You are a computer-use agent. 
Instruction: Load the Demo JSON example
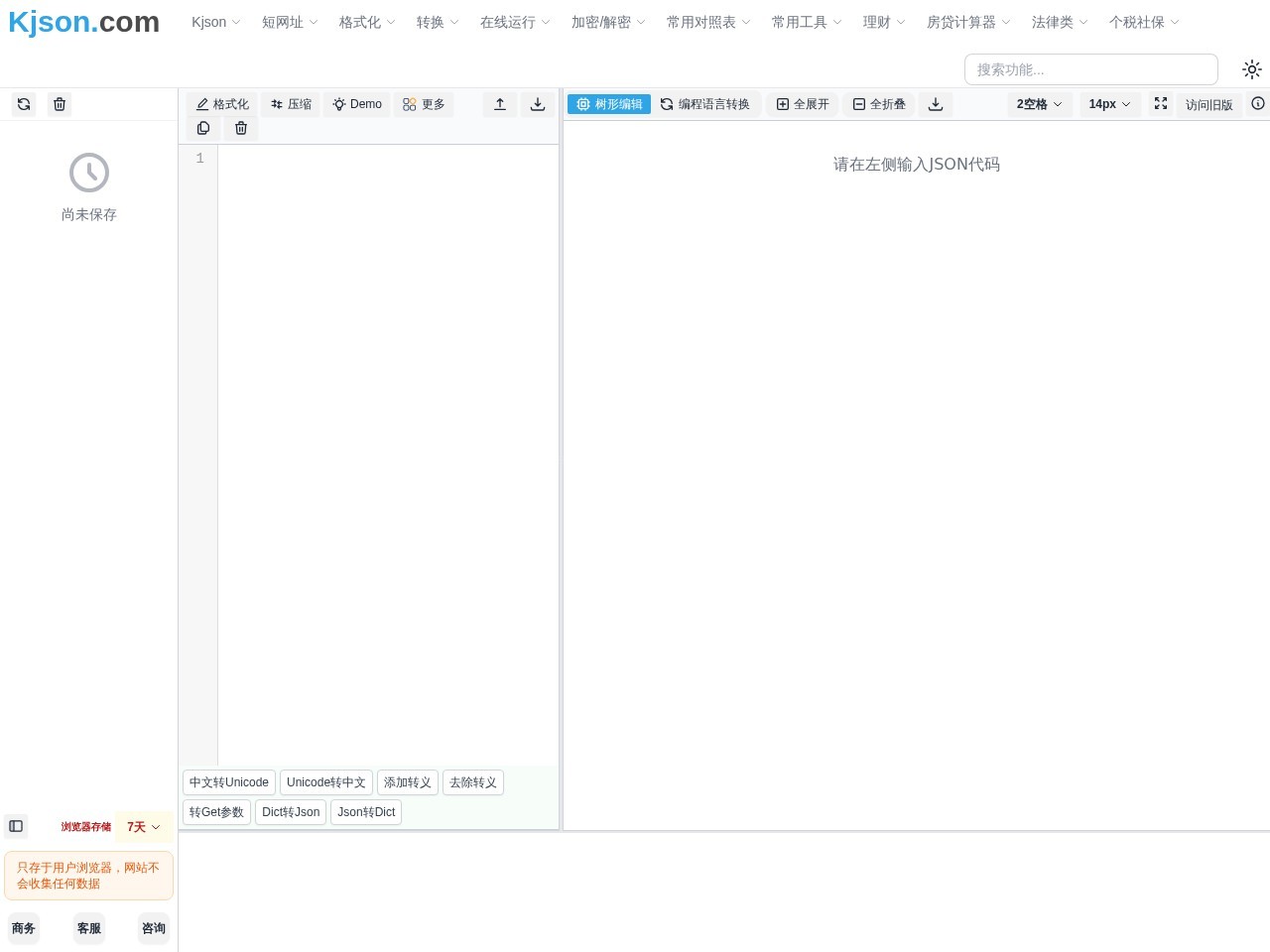[356, 104]
